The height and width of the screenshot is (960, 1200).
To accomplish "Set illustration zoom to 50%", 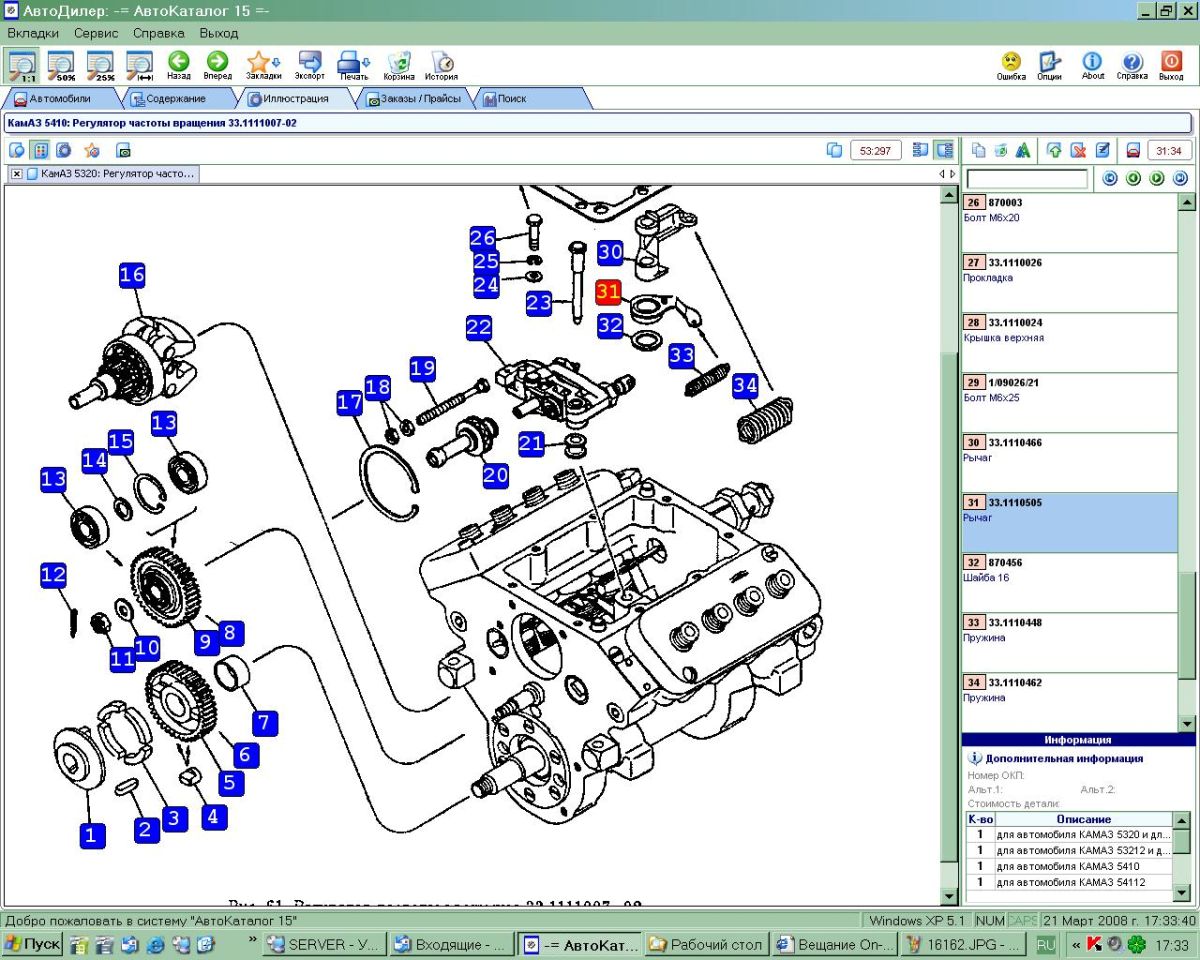I will [x=62, y=65].
